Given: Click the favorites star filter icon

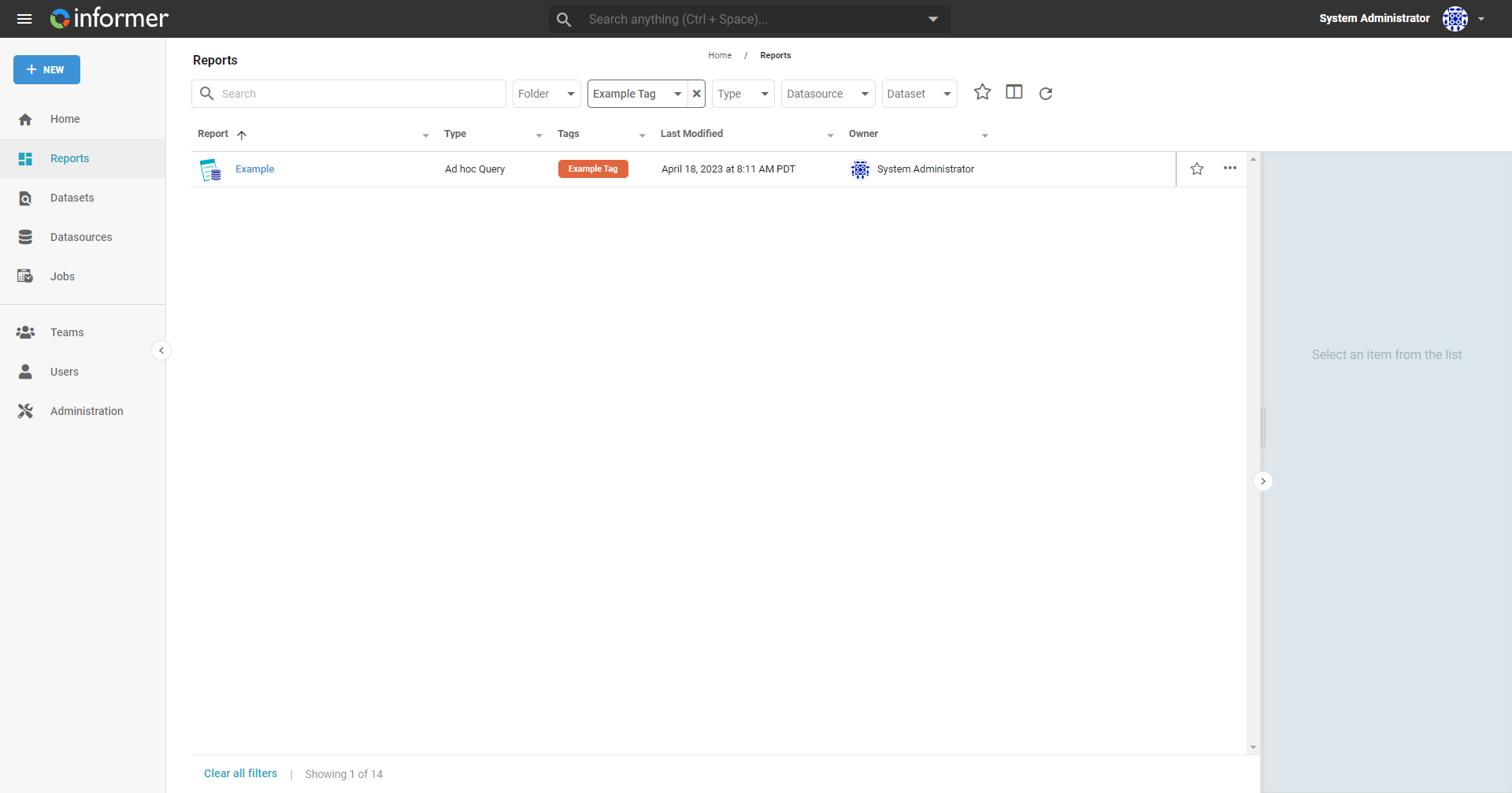Looking at the screenshot, I should click(x=982, y=92).
